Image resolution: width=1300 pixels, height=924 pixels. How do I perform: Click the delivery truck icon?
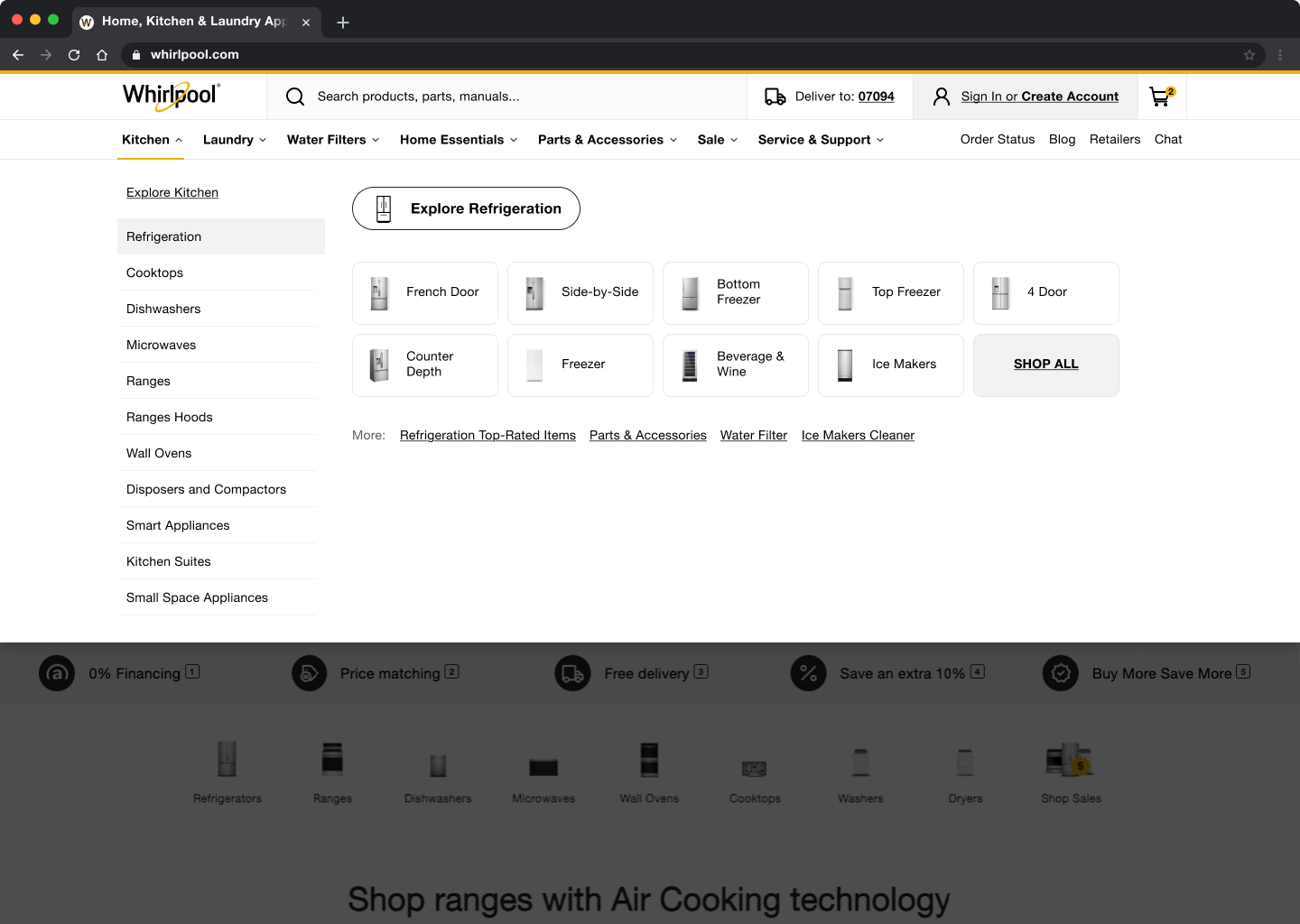point(775,97)
